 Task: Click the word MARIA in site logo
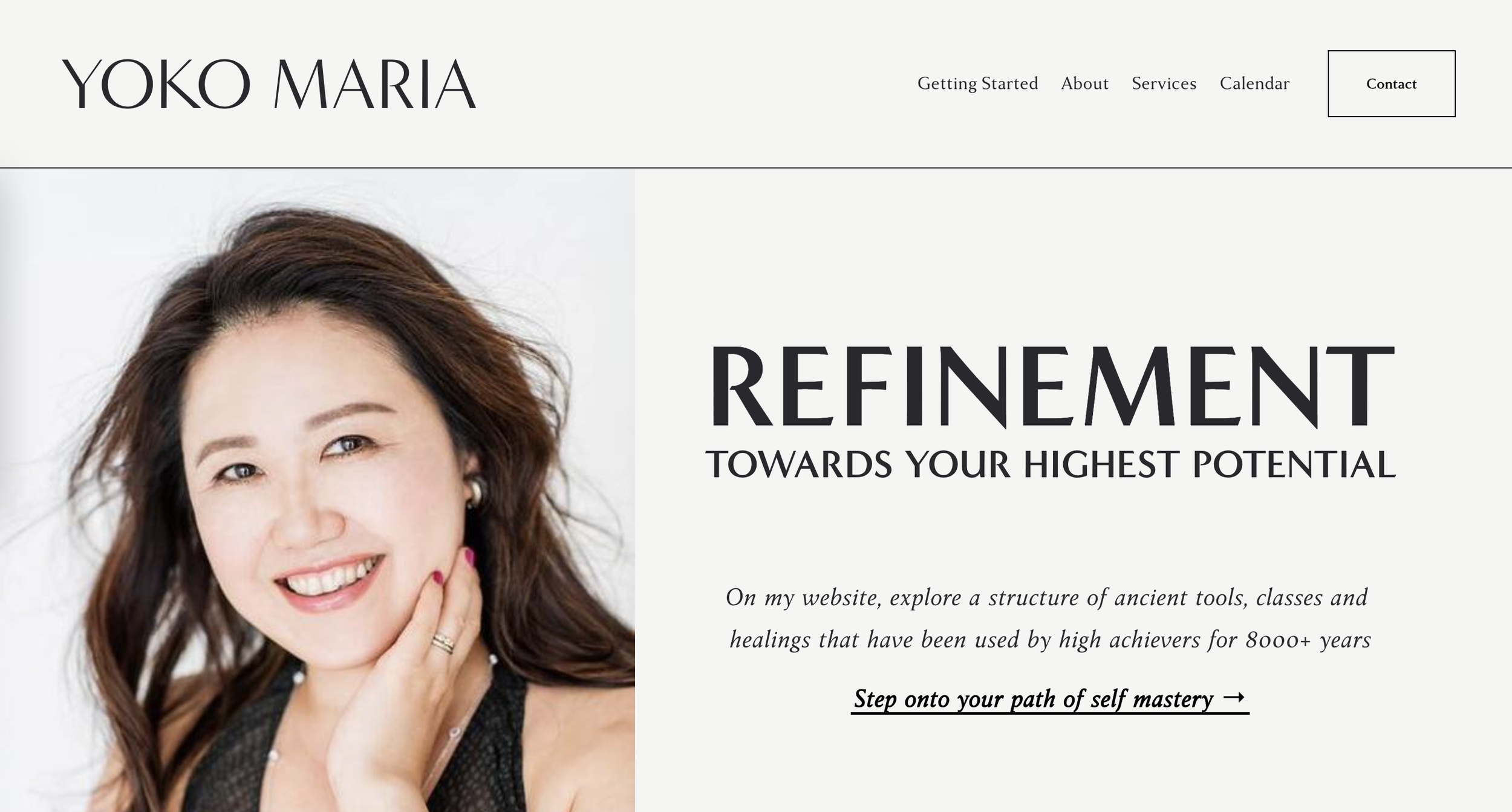(375, 84)
